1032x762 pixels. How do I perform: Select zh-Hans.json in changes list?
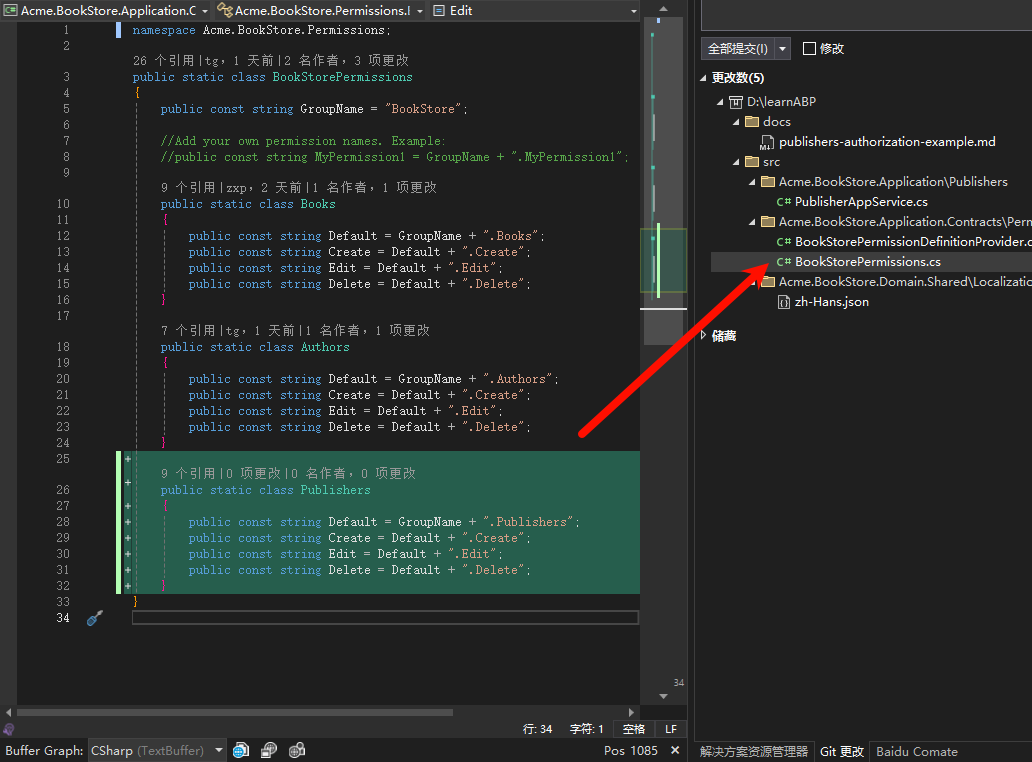(x=831, y=302)
